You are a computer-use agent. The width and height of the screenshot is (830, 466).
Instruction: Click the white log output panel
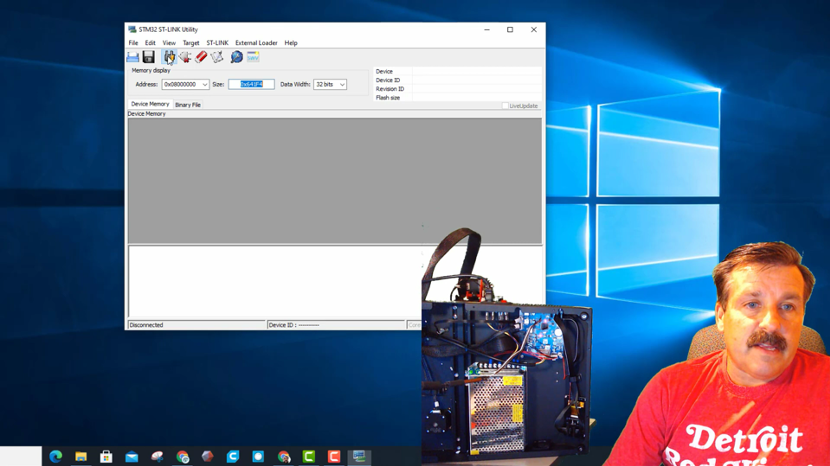(x=275, y=281)
